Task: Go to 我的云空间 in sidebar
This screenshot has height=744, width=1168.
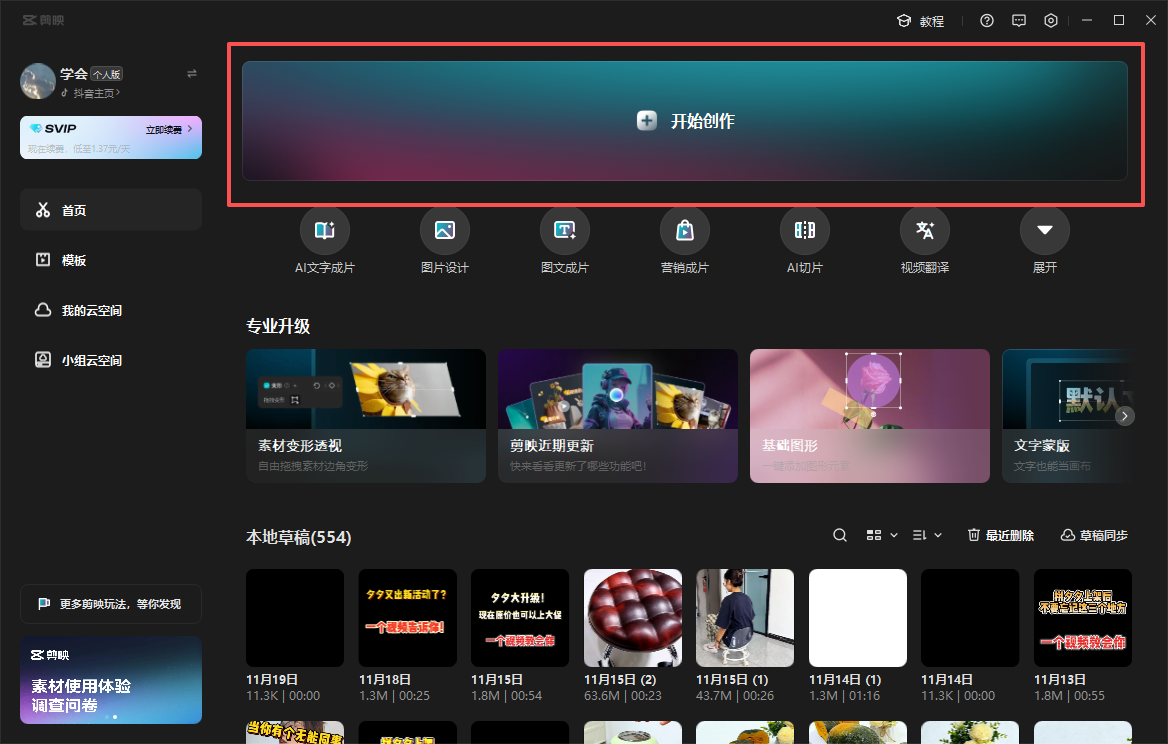Action: tap(91, 310)
